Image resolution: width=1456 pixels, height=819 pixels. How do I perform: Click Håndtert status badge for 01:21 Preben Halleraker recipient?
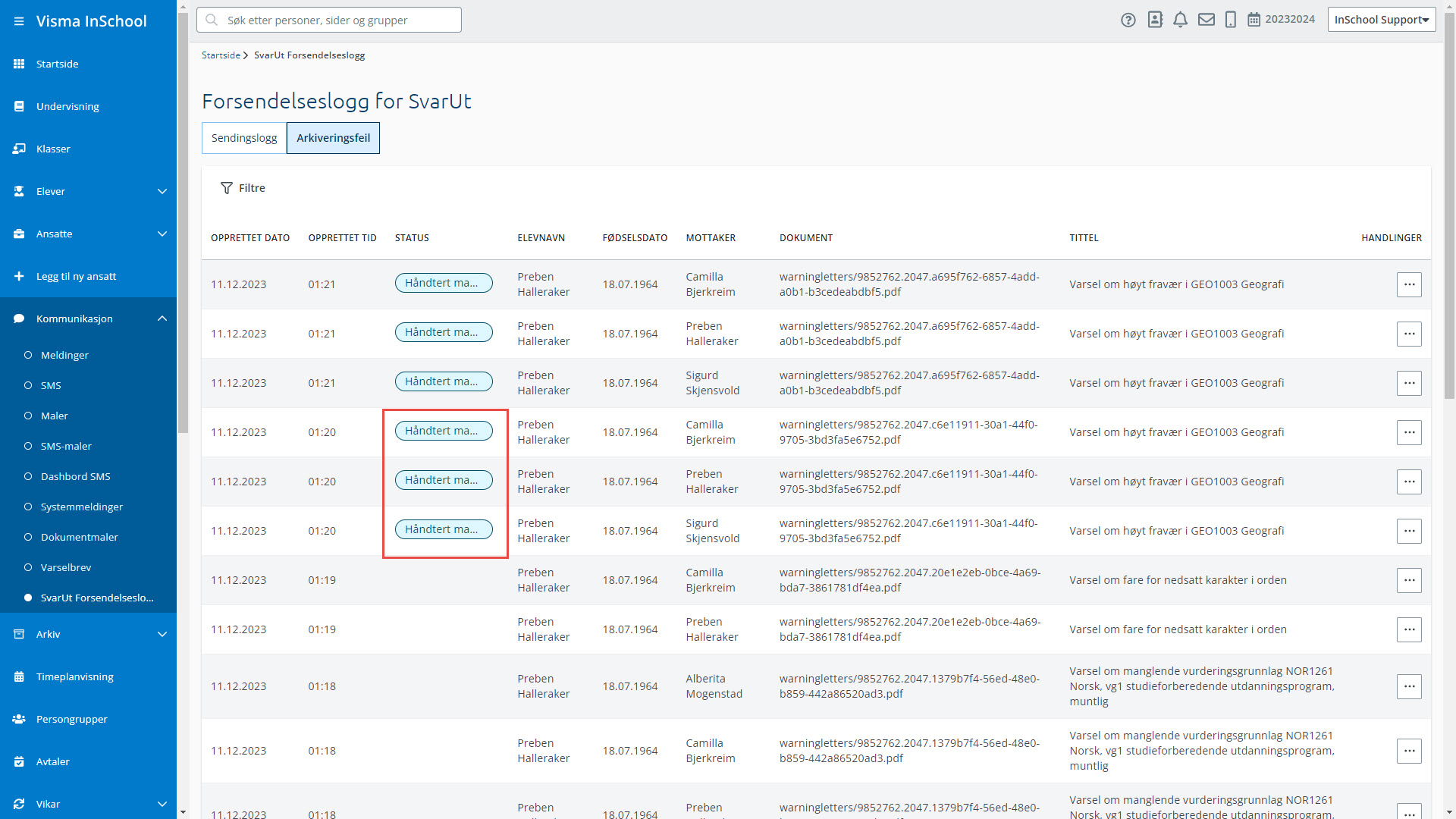point(444,332)
